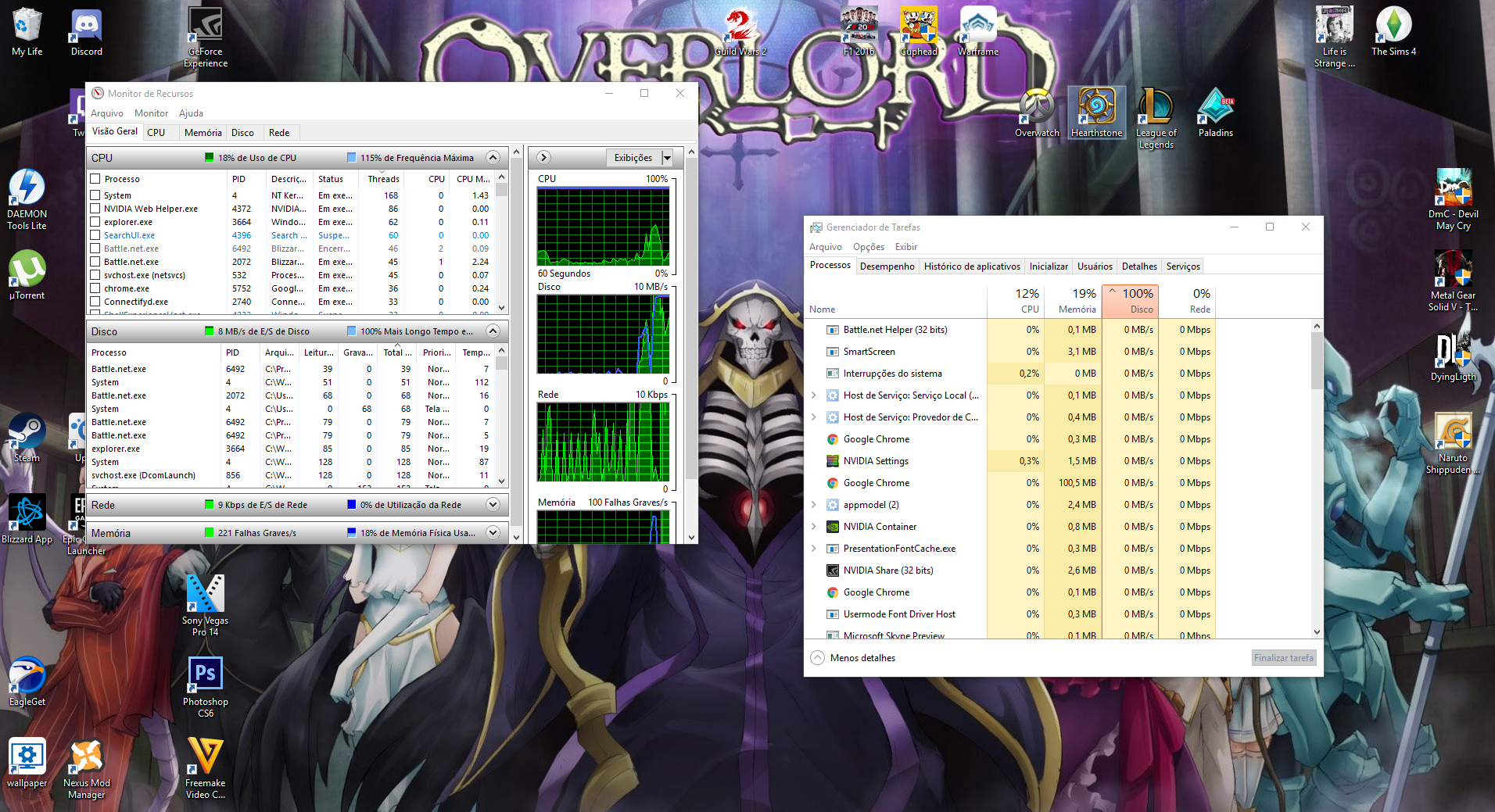Open the Exibições dropdown arrow

click(x=667, y=158)
